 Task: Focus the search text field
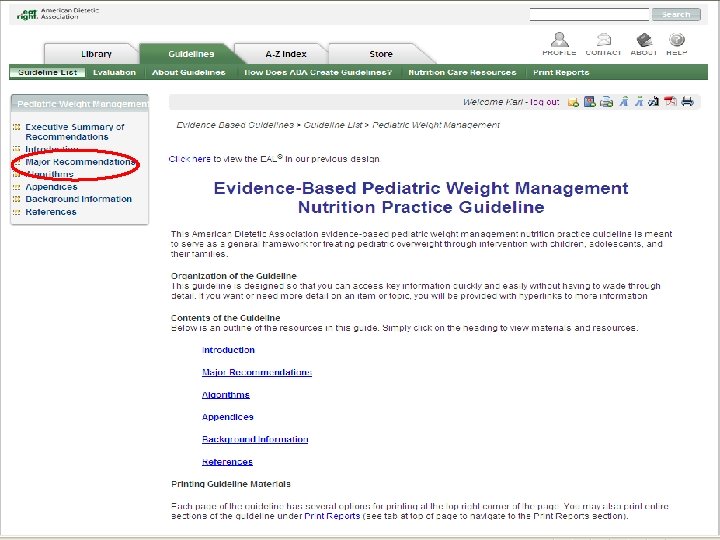pos(589,15)
